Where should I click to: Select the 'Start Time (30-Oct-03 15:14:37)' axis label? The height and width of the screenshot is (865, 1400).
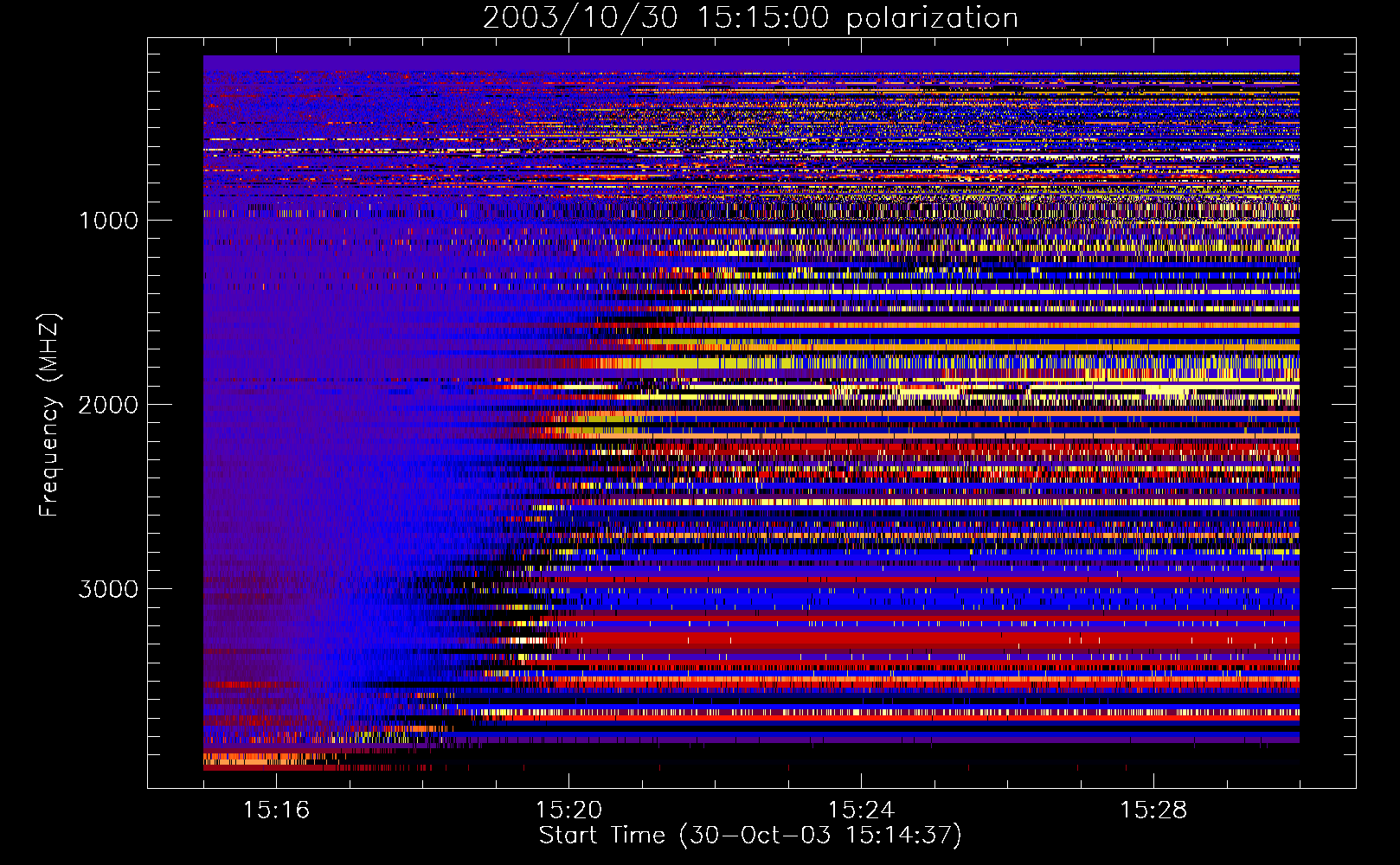750,836
